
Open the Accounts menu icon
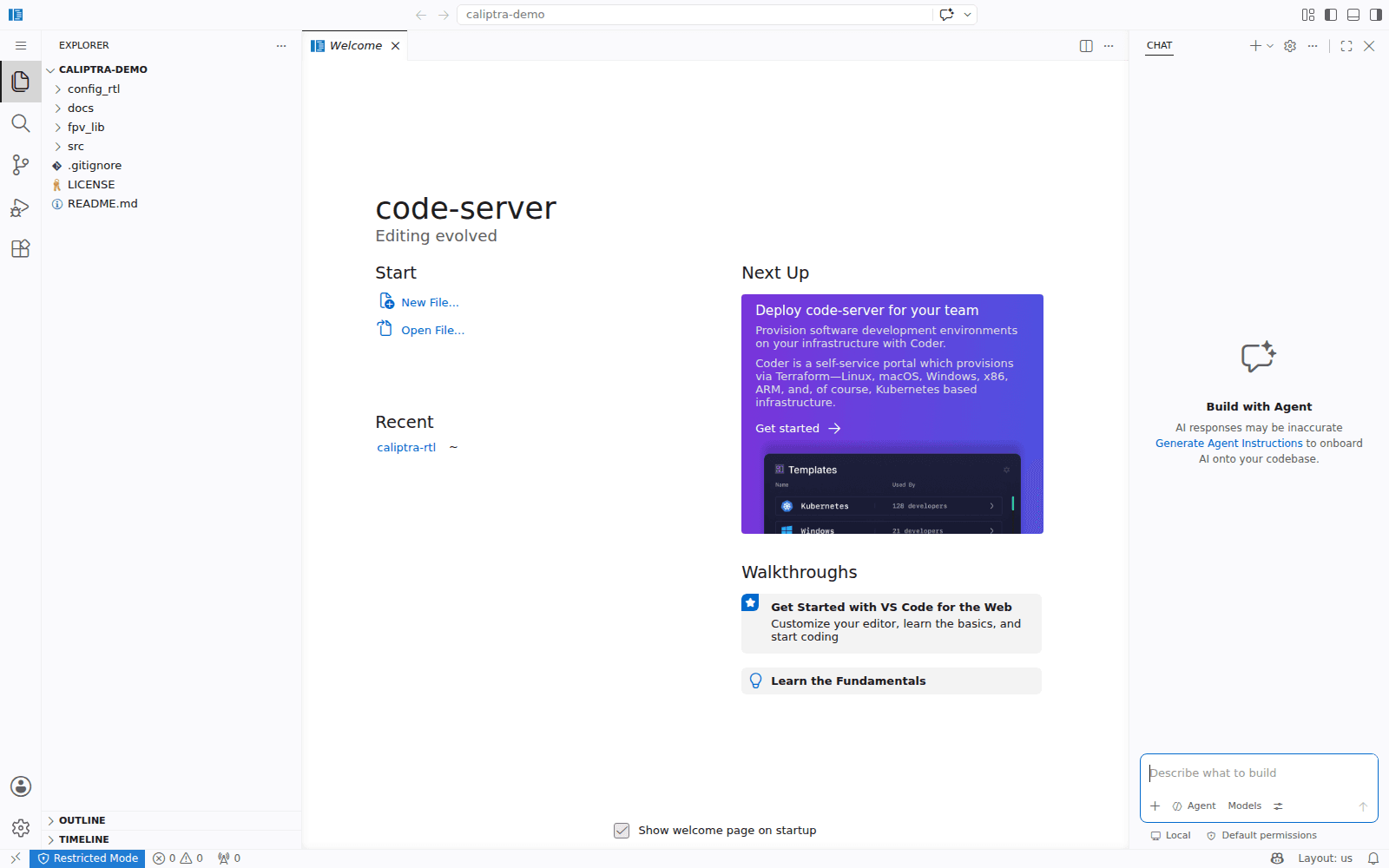pyautogui.click(x=21, y=786)
